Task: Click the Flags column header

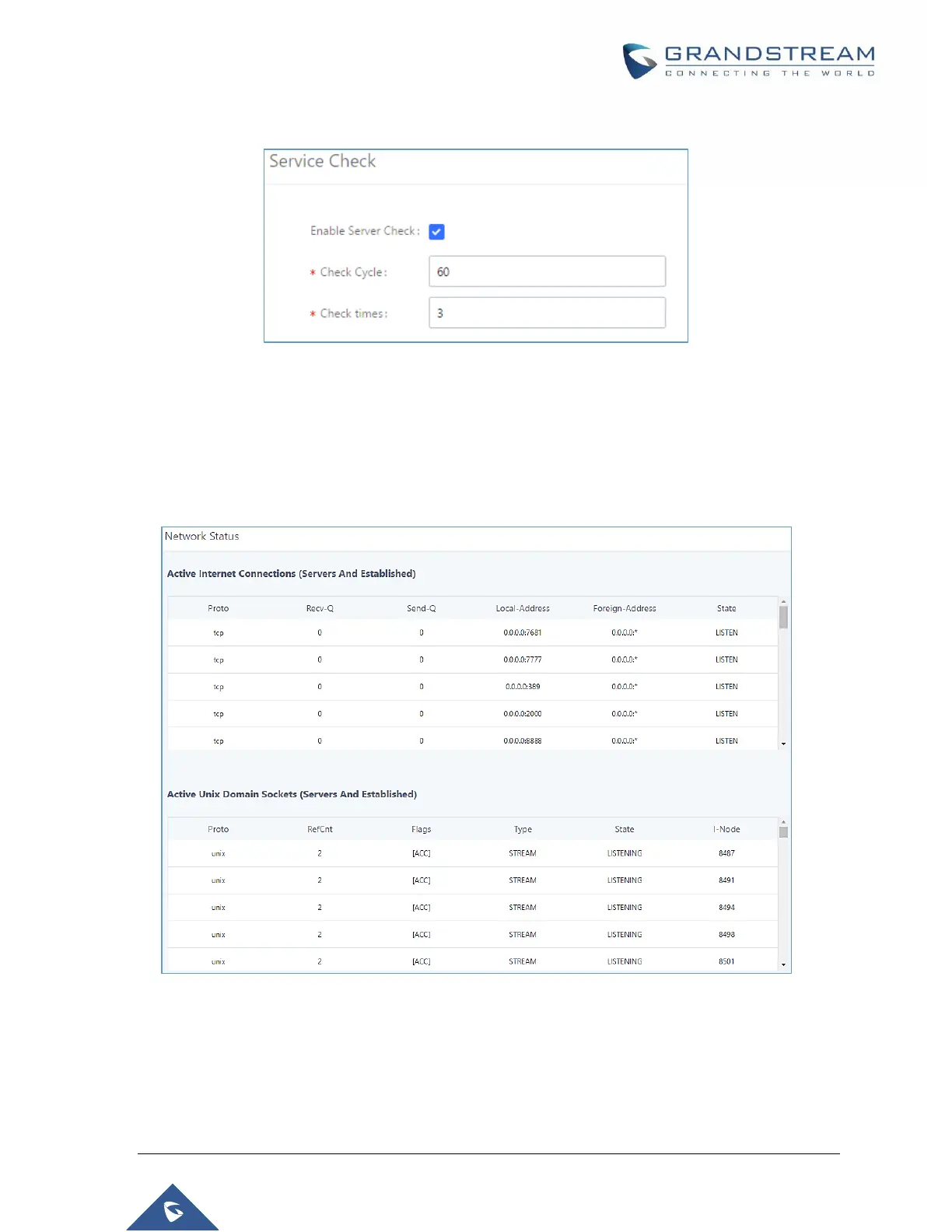Action: point(422,829)
